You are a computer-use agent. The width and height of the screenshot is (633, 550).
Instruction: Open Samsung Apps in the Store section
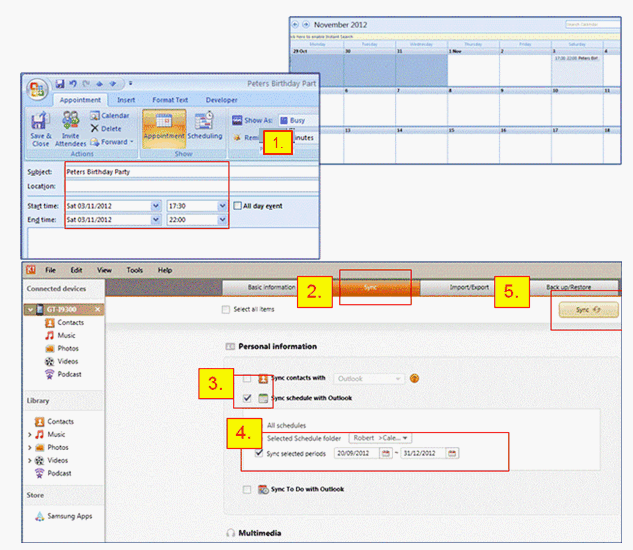point(63,516)
